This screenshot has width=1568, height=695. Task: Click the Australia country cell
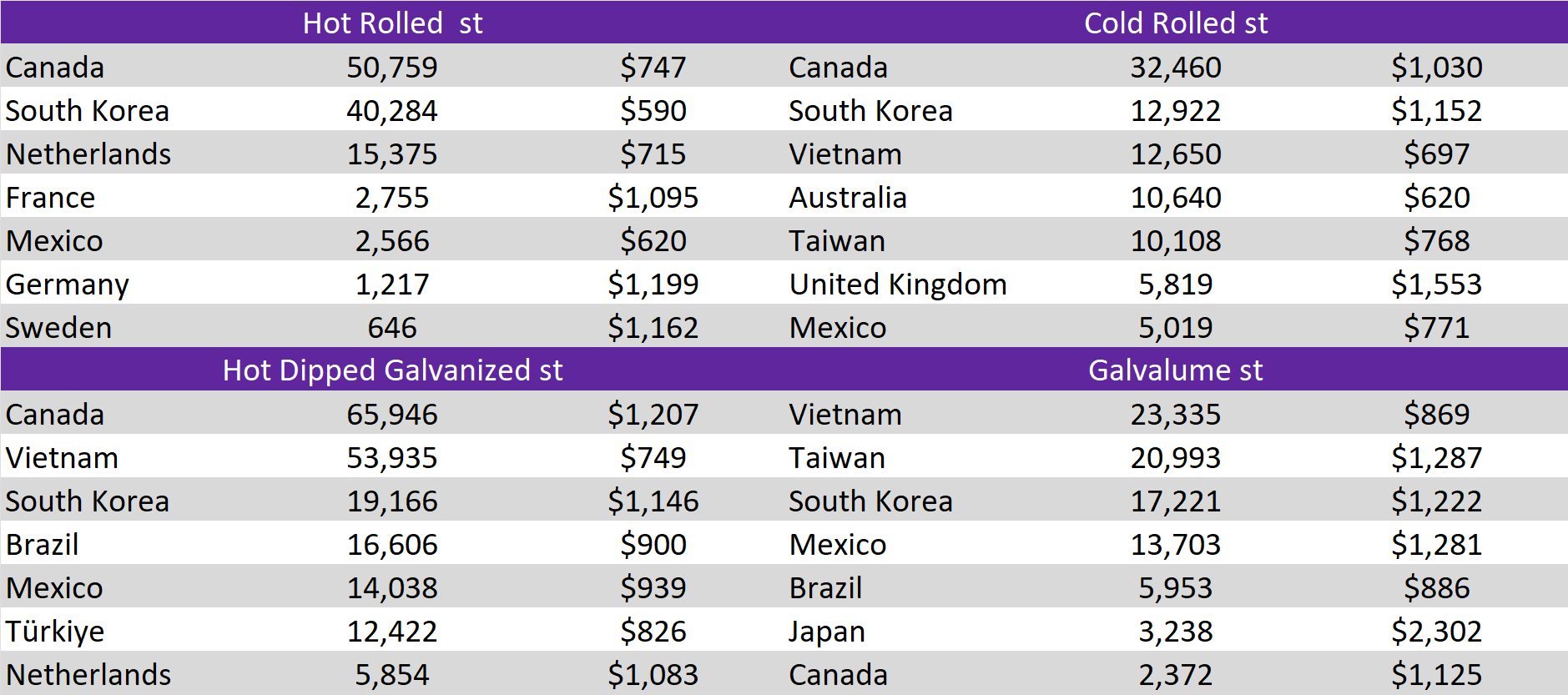click(848, 198)
